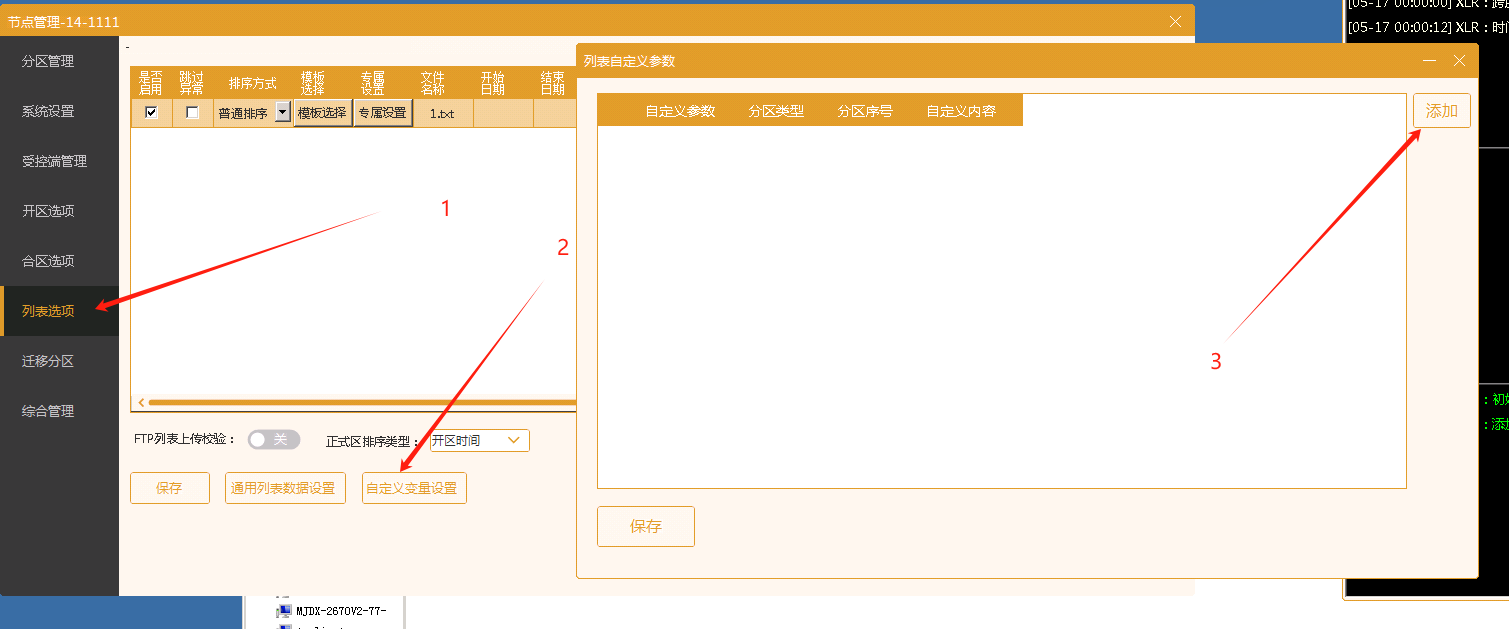Uncheck the 是否启用 checkbox in first row
This screenshot has height=629, width=1509.
coord(151,113)
